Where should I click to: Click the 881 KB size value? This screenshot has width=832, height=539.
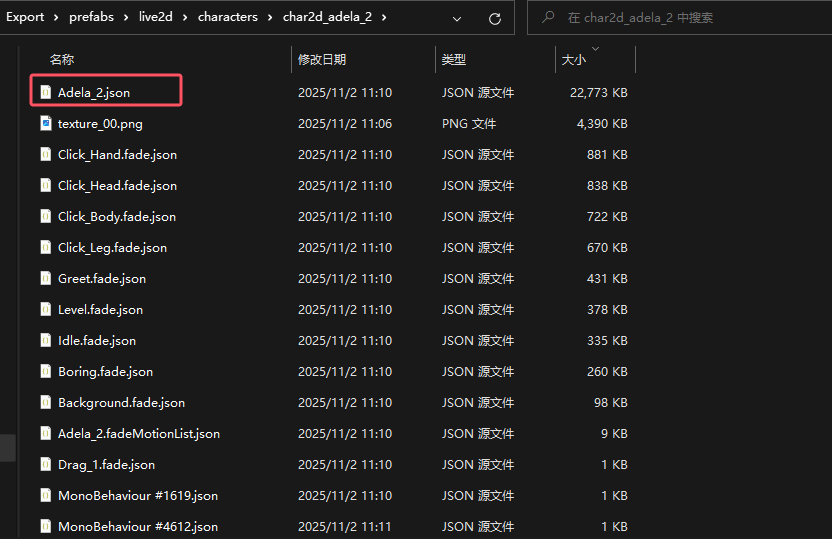(x=607, y=154)
